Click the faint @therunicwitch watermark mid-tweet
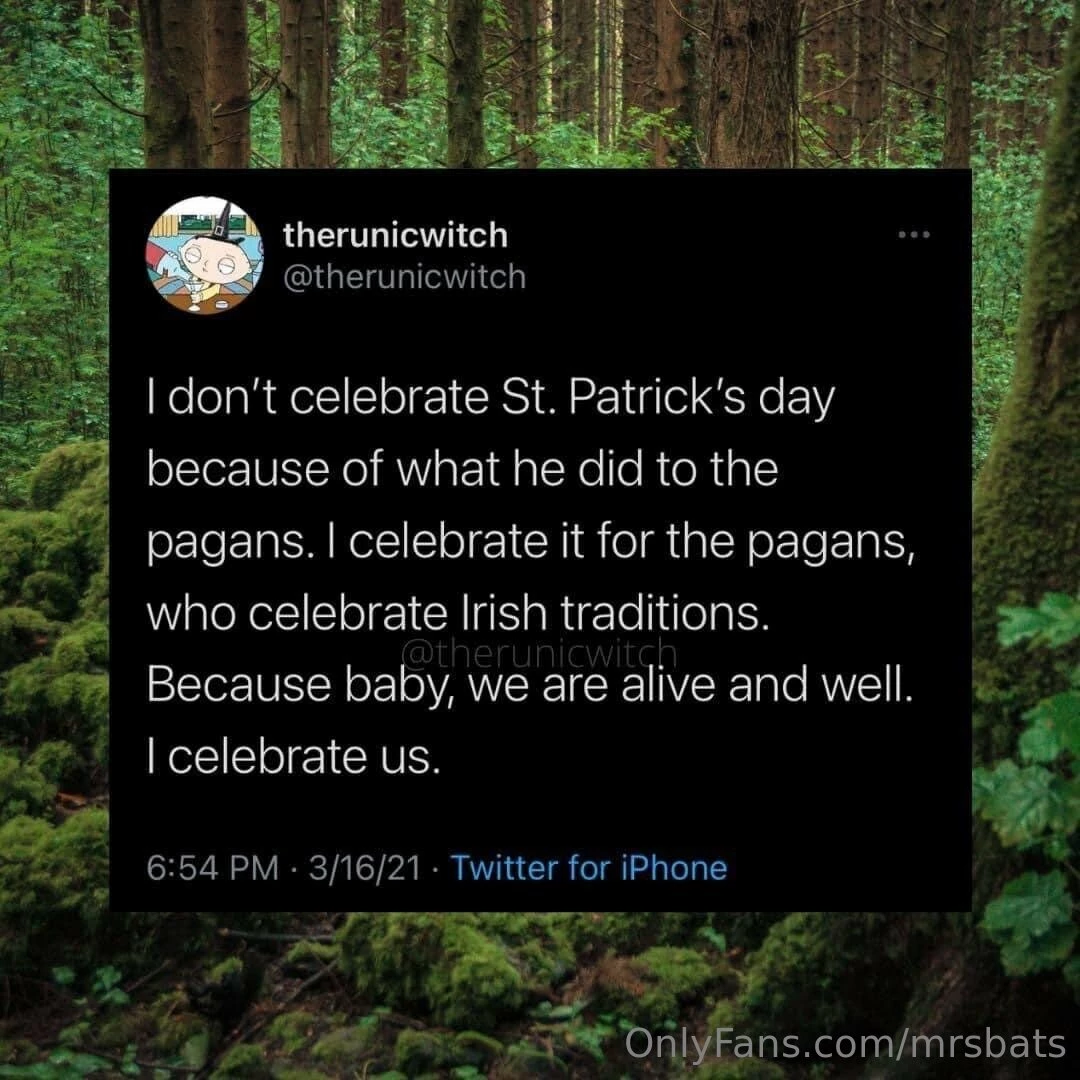 [x=538, y=653]
